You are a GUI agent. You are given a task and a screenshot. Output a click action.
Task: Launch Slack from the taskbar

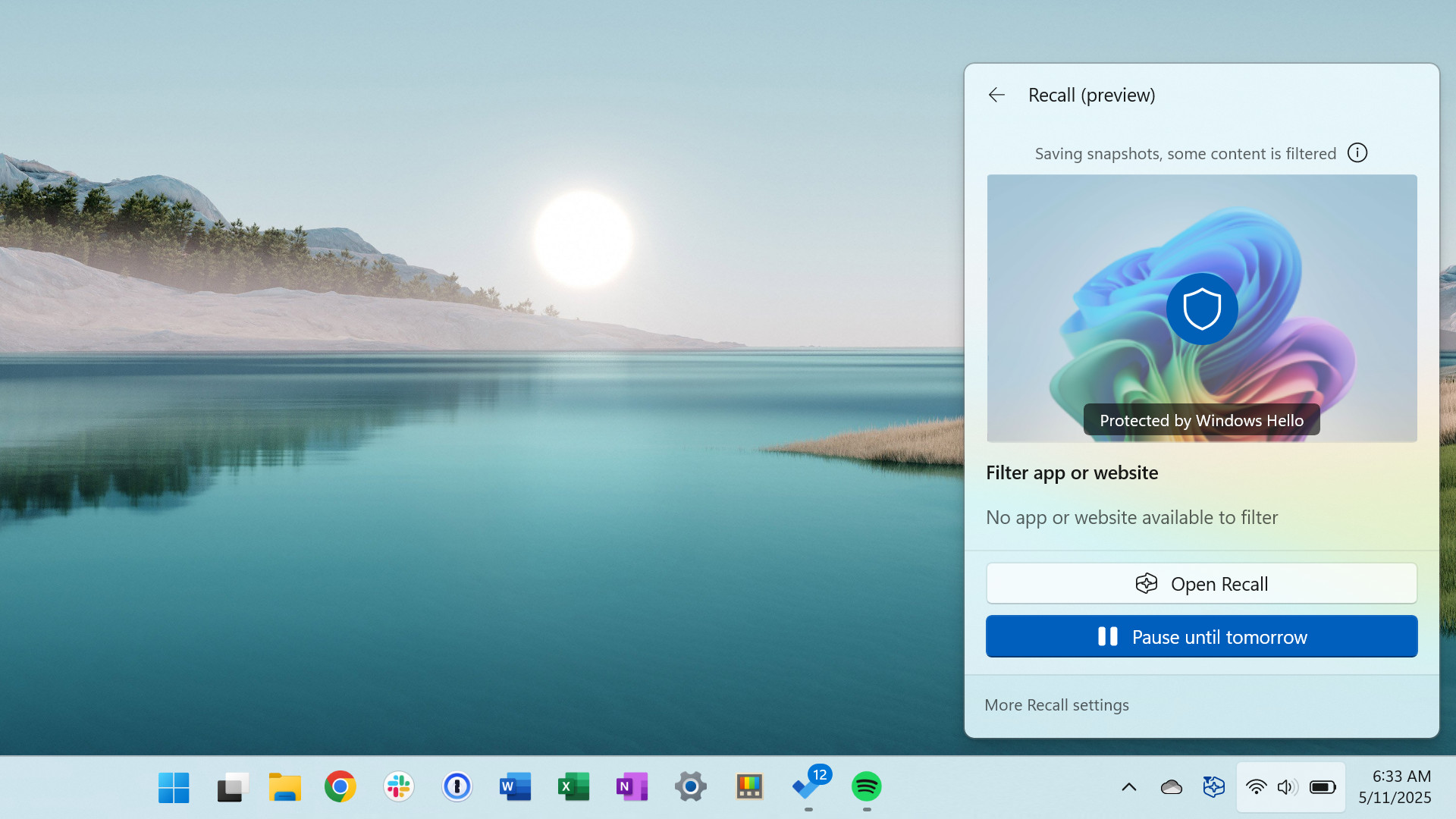tap(398, 787)
